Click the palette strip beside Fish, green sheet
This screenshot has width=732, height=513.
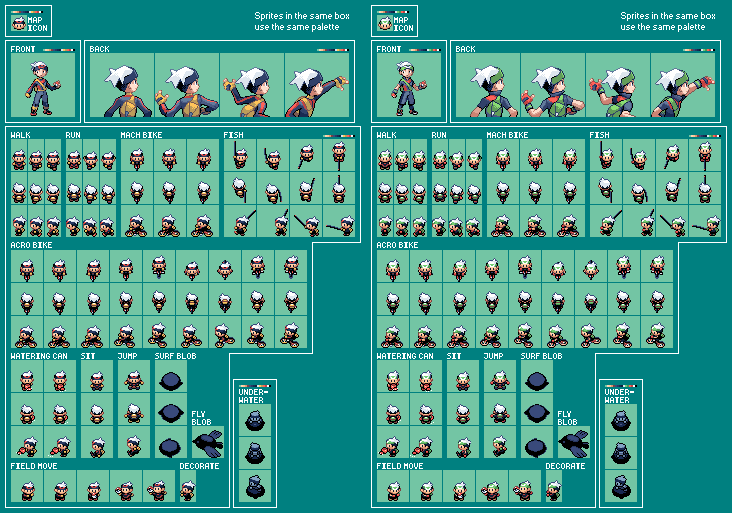coord(705,136)
